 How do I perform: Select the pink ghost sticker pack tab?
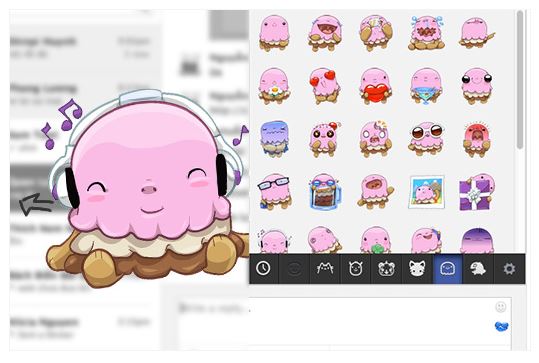[x=448, y=268]
